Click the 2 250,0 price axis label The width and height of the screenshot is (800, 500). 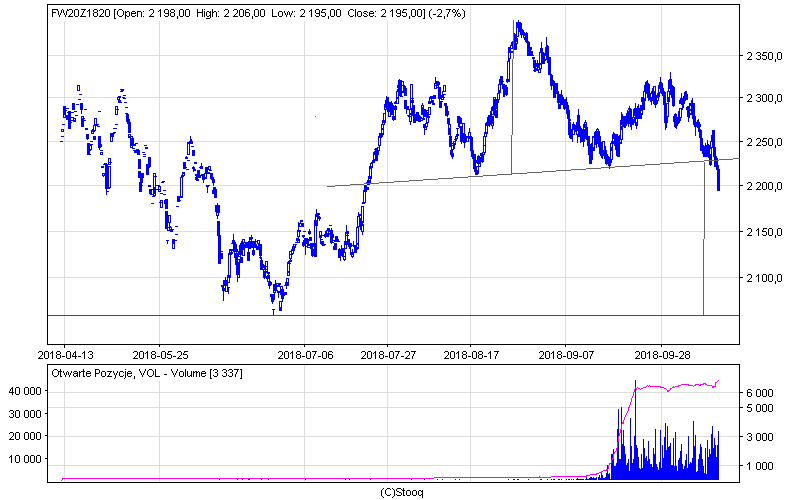(x=764, y=142)
